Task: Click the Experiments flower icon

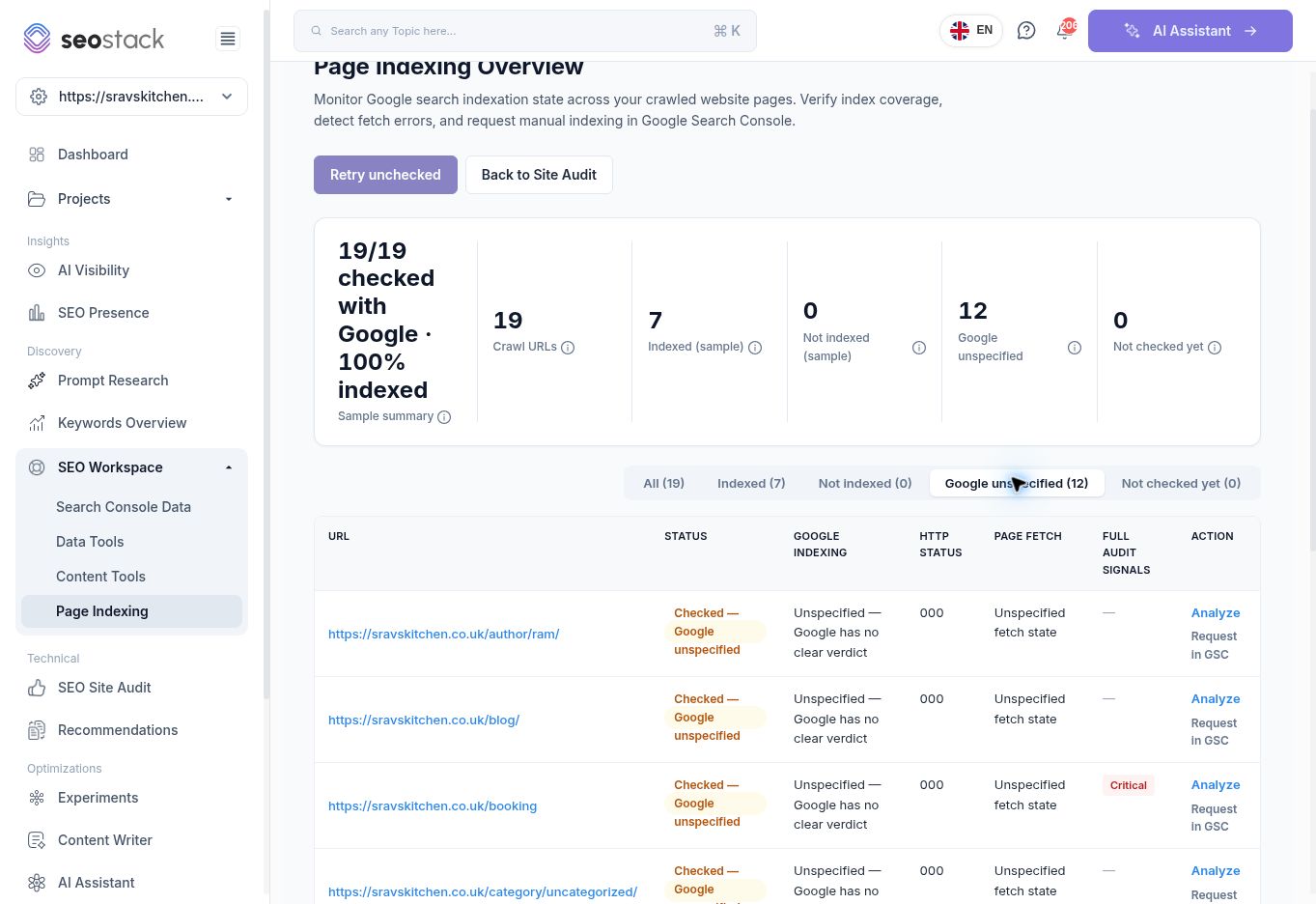Action: 37,798
